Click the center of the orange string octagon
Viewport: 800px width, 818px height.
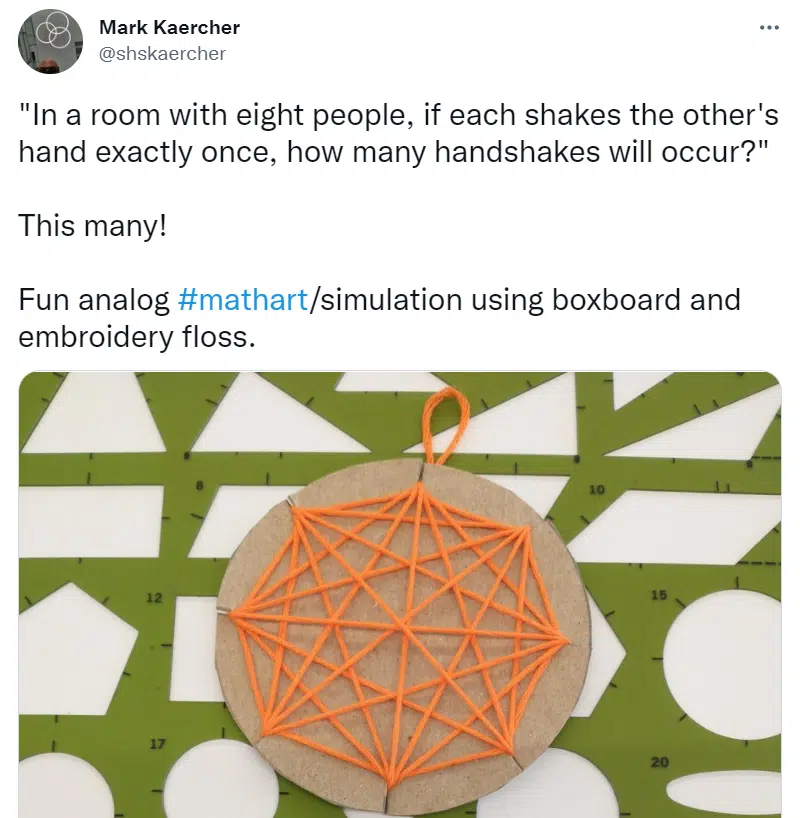point(402,630)
